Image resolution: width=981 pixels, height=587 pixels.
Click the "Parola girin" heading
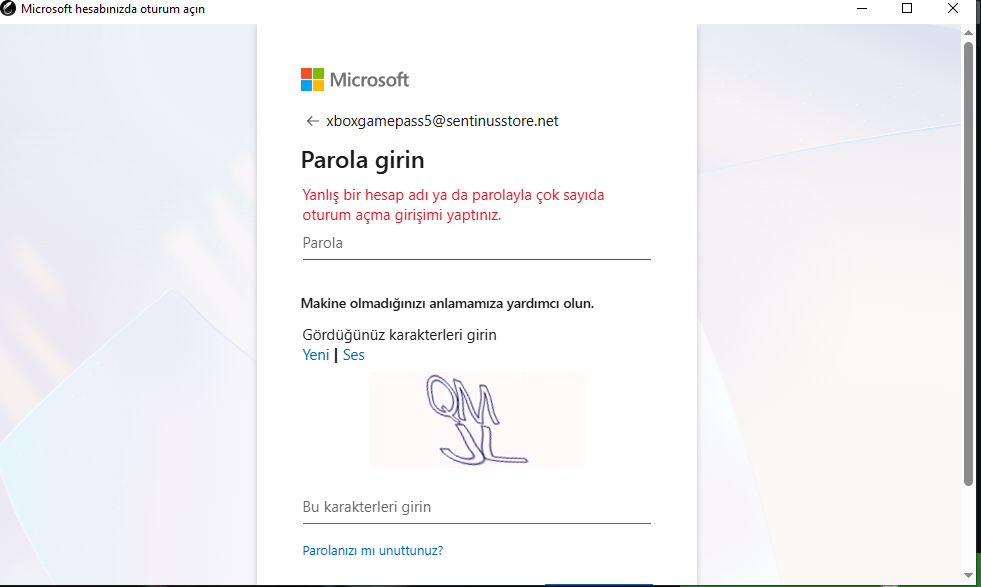pyautogui.click(x=362, y=160)
